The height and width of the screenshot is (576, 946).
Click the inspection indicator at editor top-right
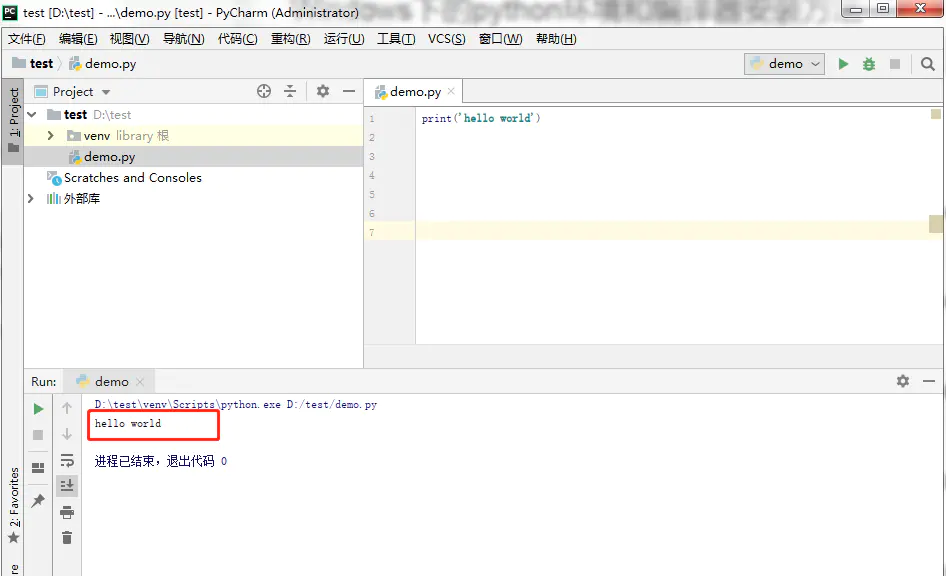(936, 114)
